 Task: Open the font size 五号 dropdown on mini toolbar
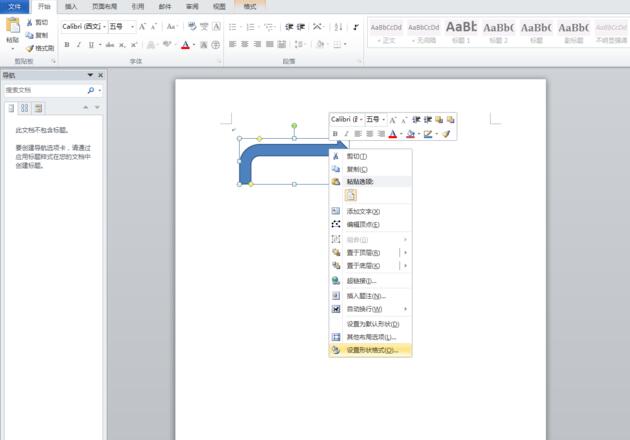383,119
